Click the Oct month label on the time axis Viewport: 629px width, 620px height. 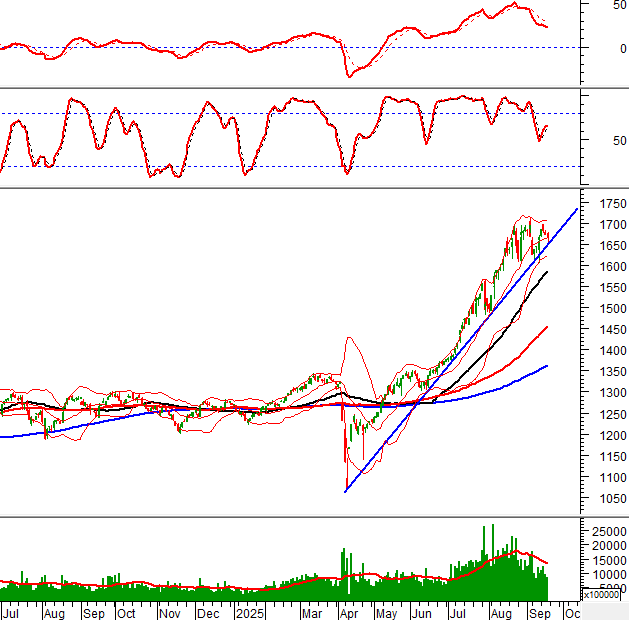coord(126,614)
